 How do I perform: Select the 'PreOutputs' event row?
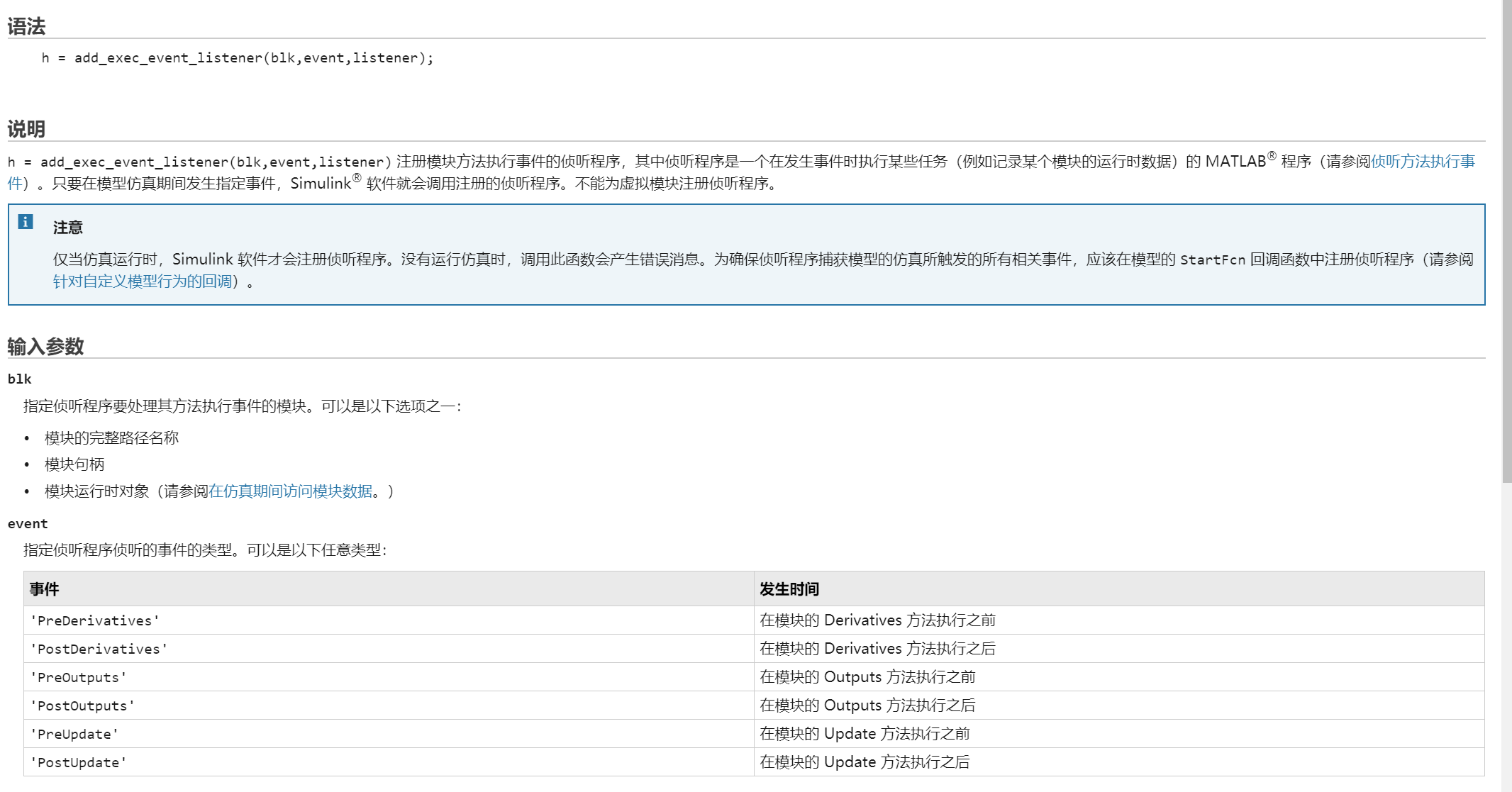78,677
